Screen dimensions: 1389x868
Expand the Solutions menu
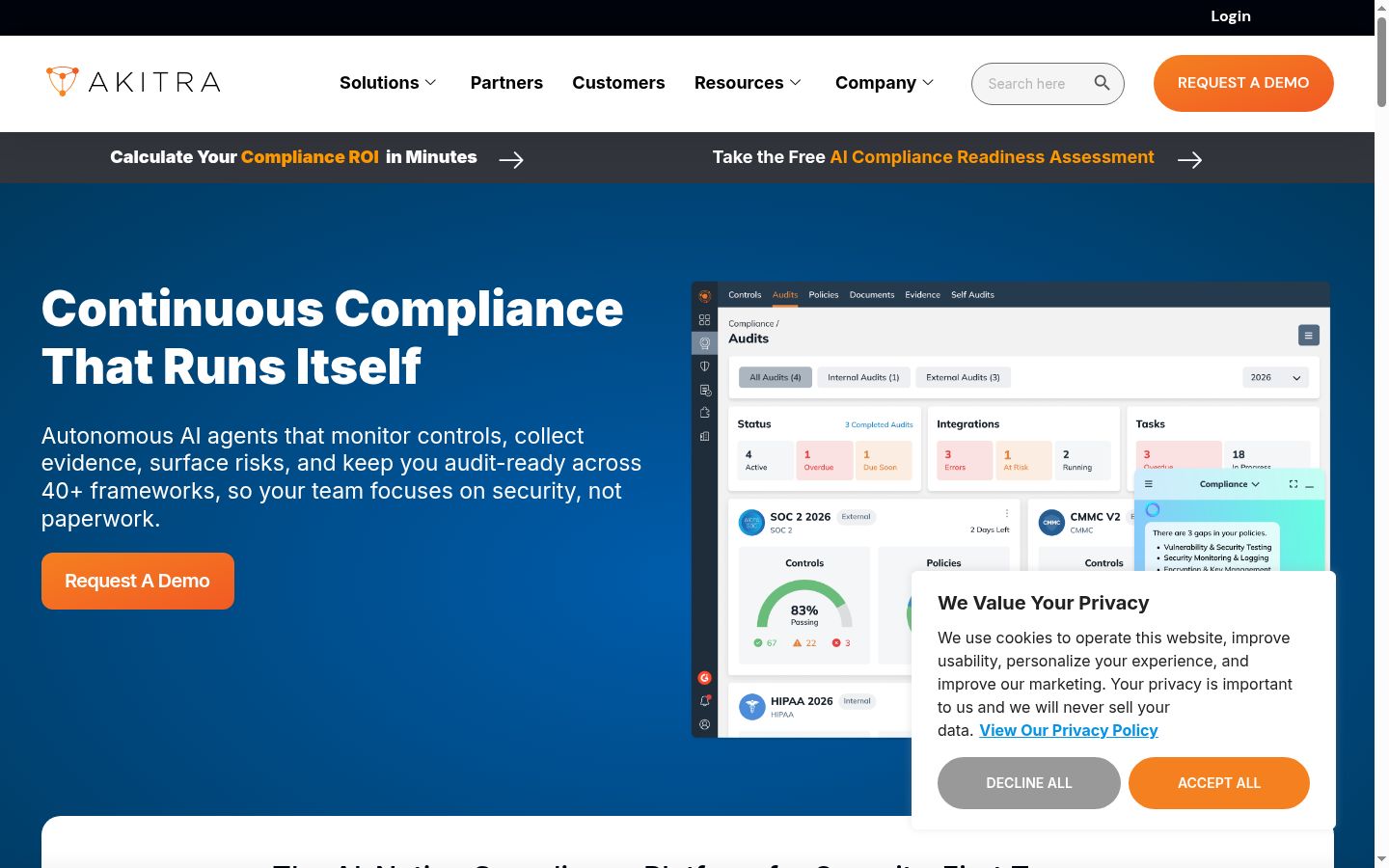coord(388,83)
